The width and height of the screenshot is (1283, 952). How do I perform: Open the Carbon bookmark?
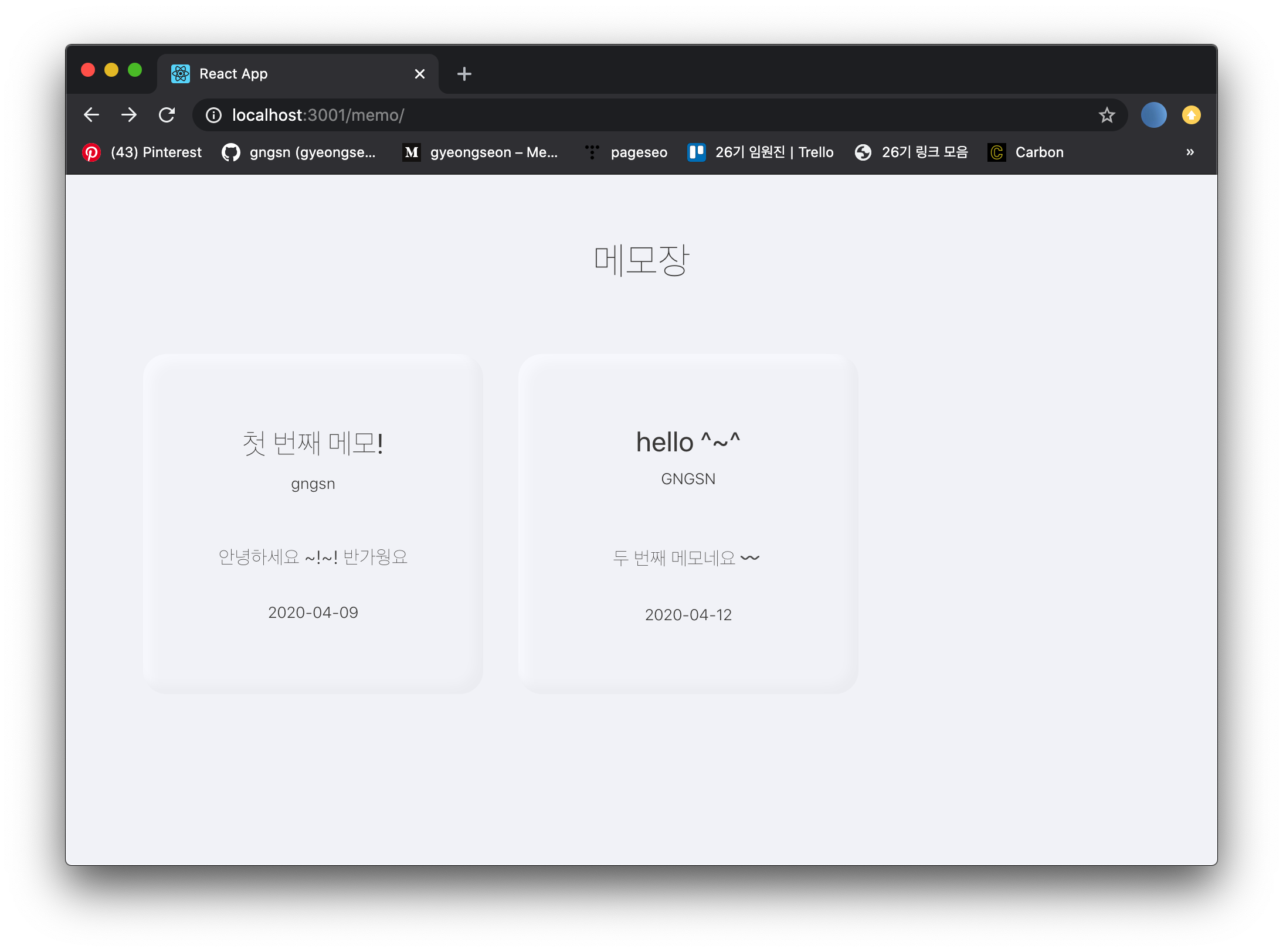pyautogui.click(x=1026, y=152)
